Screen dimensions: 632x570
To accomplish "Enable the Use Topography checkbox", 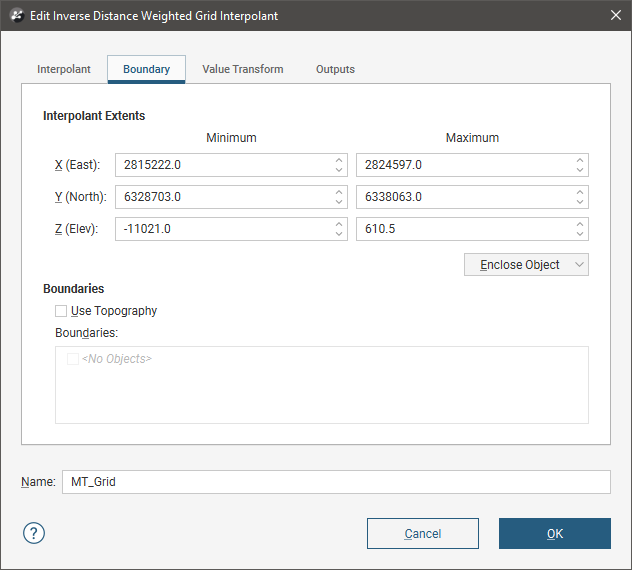I will 62,311.
